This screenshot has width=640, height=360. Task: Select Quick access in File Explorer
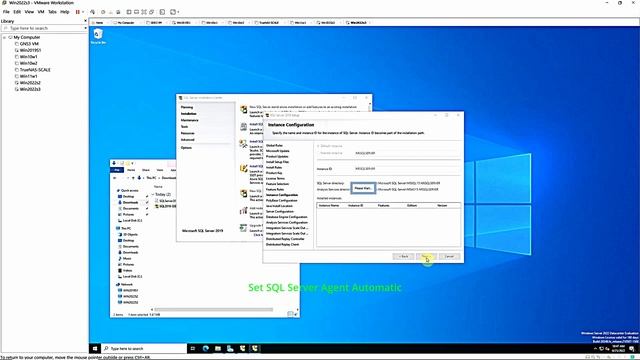[129, 191]
